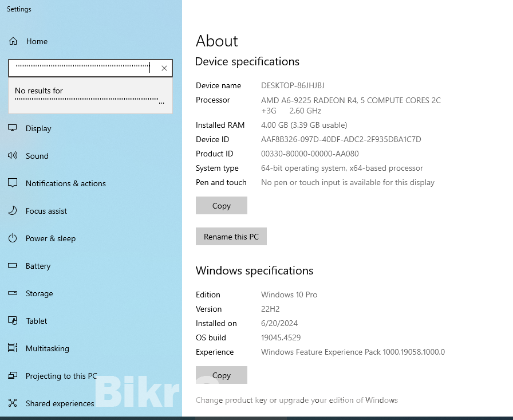
Task: Clear the settings search box
Action: pyautogui.click(x=164, y=68)
